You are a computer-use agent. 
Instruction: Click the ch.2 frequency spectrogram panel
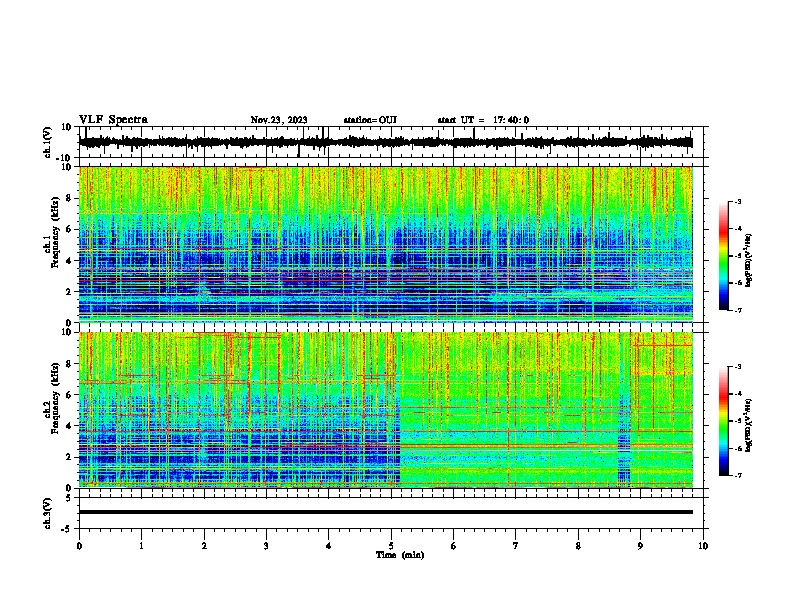(x=385, y=410)
